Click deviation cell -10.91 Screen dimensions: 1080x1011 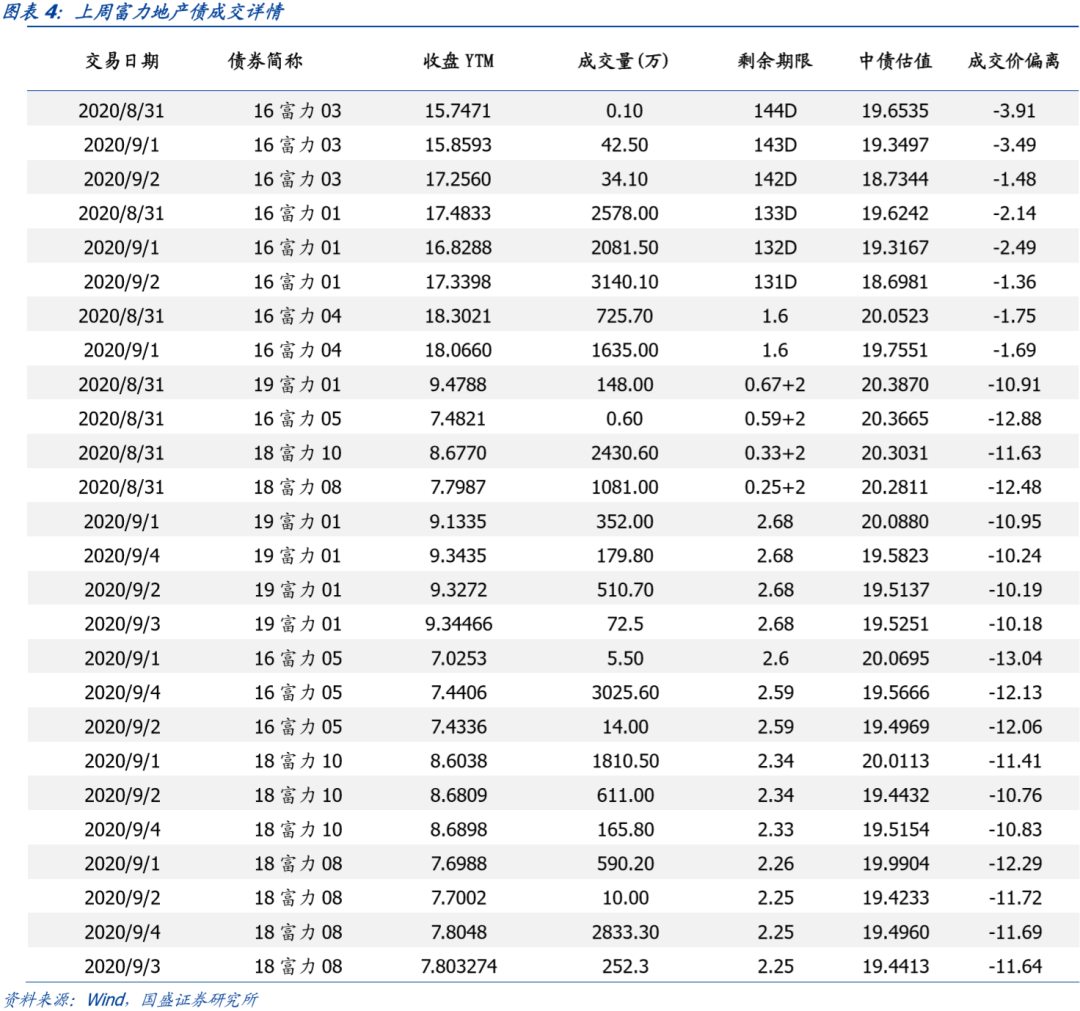point(1015,385)
